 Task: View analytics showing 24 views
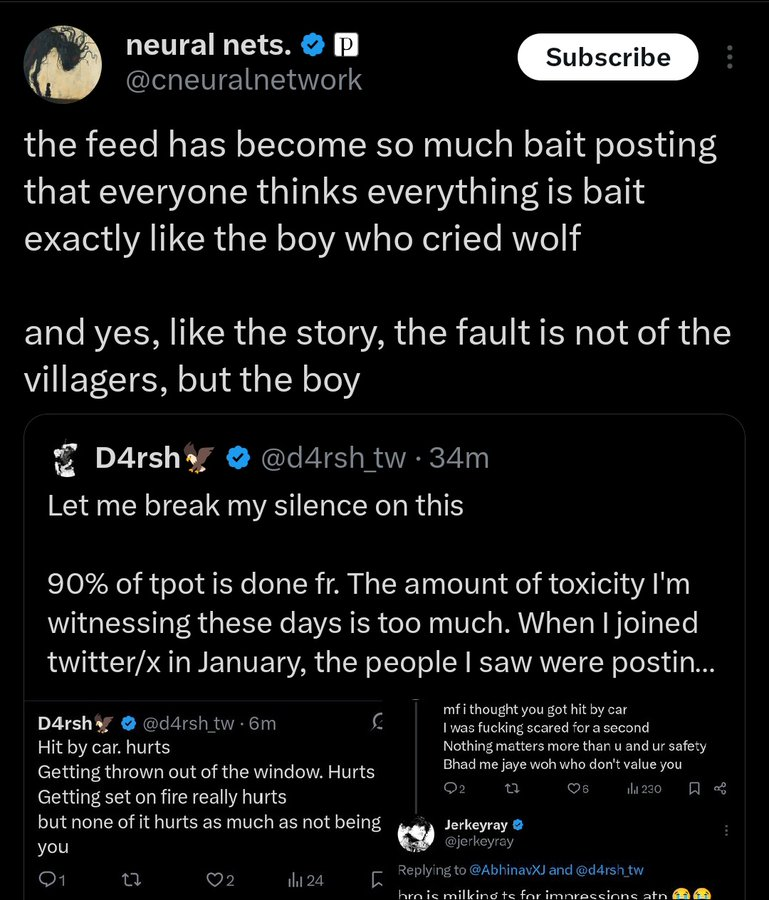306,879
